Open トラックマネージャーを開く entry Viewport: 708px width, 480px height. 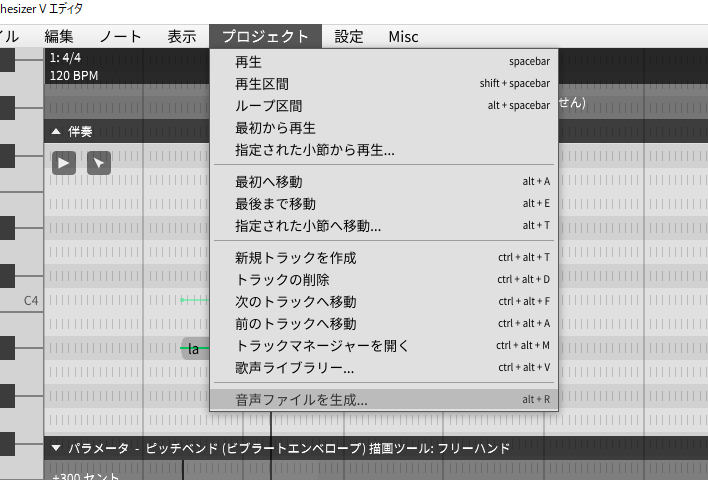[x=384, y=346]
